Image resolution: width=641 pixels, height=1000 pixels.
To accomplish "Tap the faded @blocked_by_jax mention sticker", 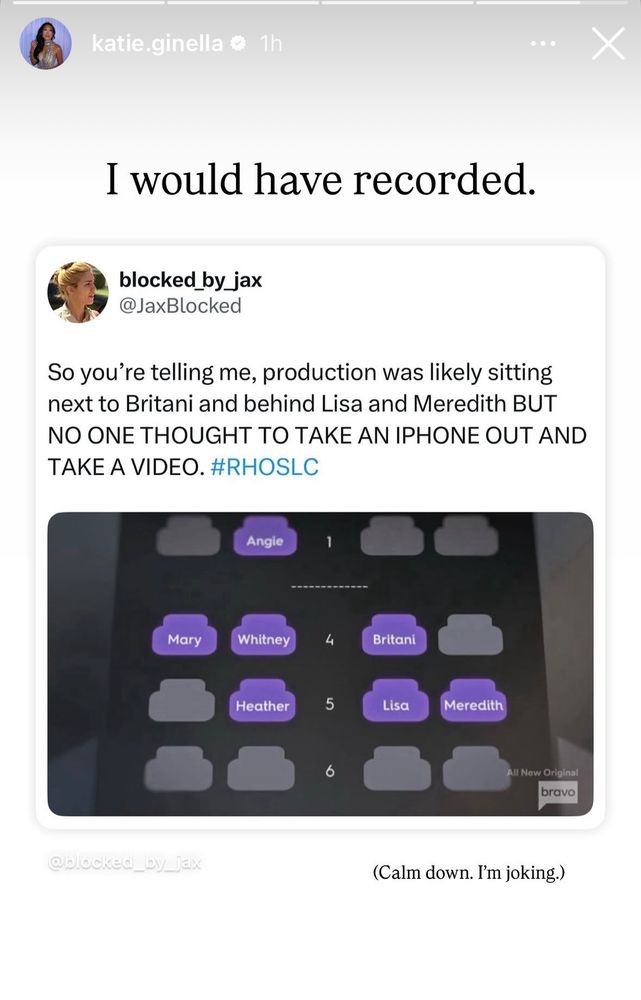I will point(125,863).
